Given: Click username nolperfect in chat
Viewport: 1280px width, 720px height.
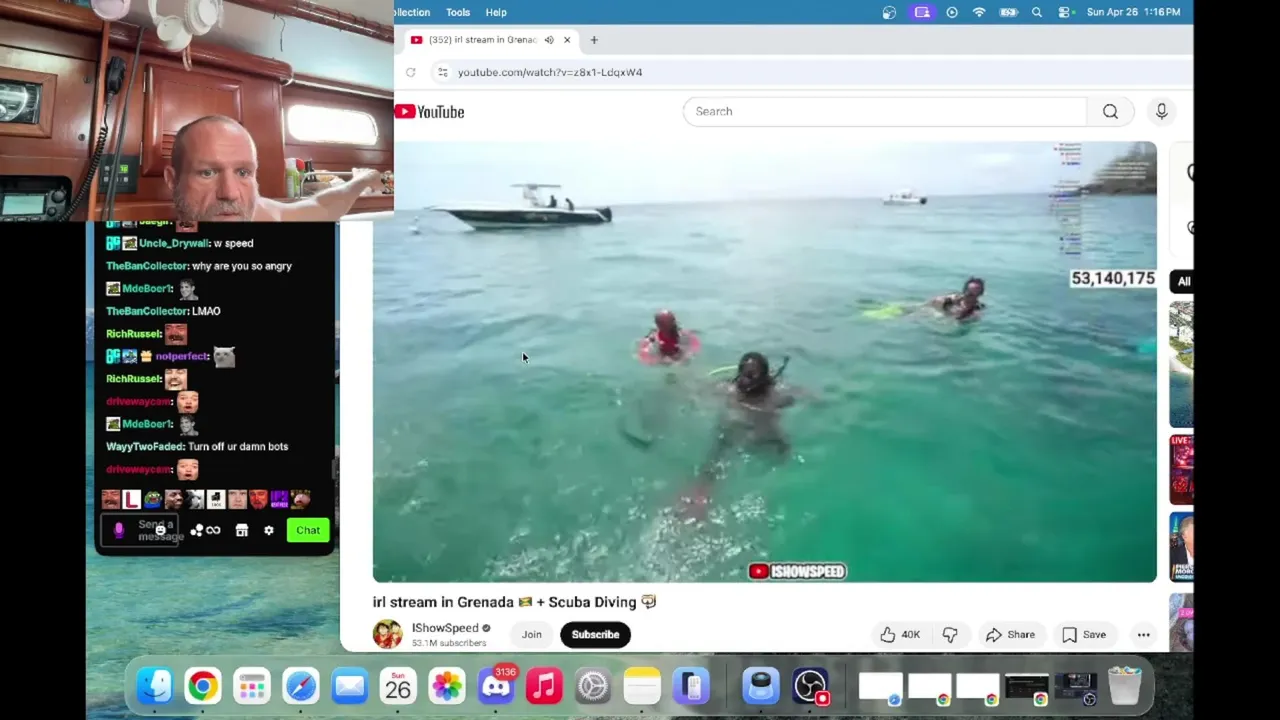Looking at the screenshot, I should pos(181,356).
